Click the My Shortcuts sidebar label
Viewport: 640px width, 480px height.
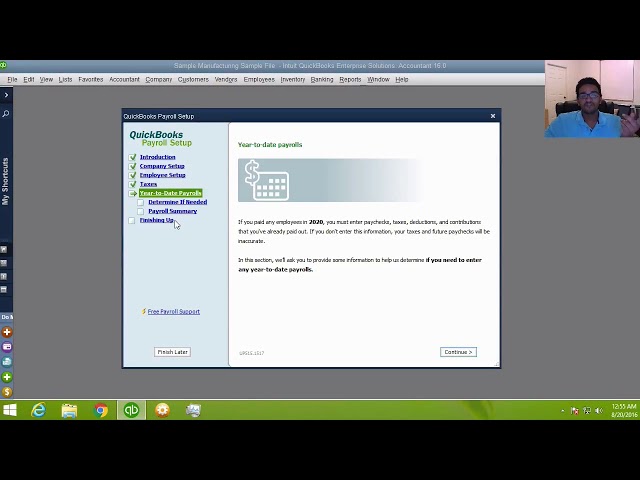tap(5, 182)
